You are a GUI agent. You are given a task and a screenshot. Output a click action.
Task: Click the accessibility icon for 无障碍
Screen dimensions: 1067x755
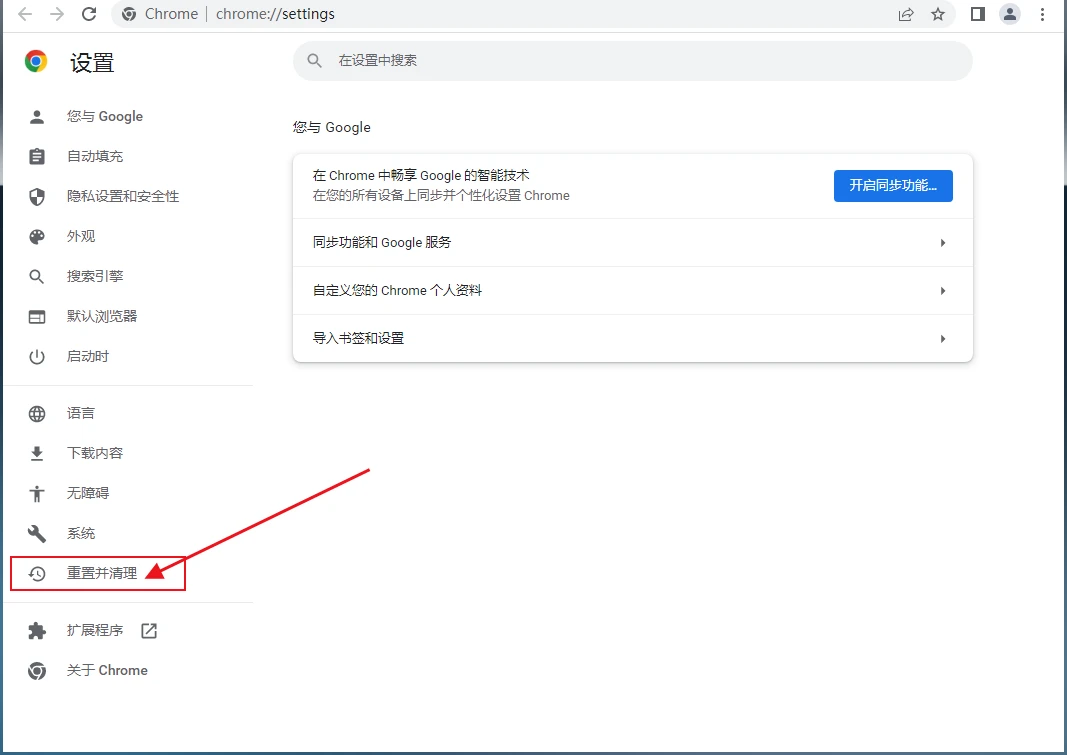tap(37, 494)
